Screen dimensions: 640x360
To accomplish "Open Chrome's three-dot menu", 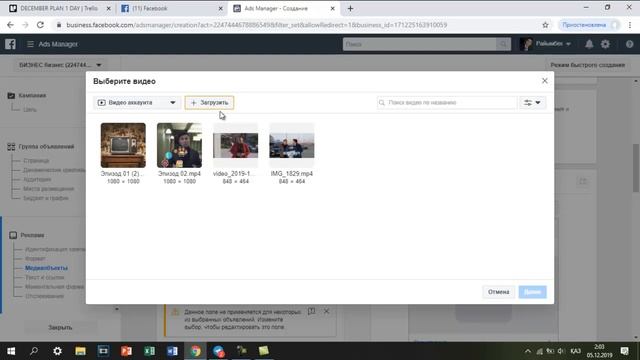I will click(630, 25).
